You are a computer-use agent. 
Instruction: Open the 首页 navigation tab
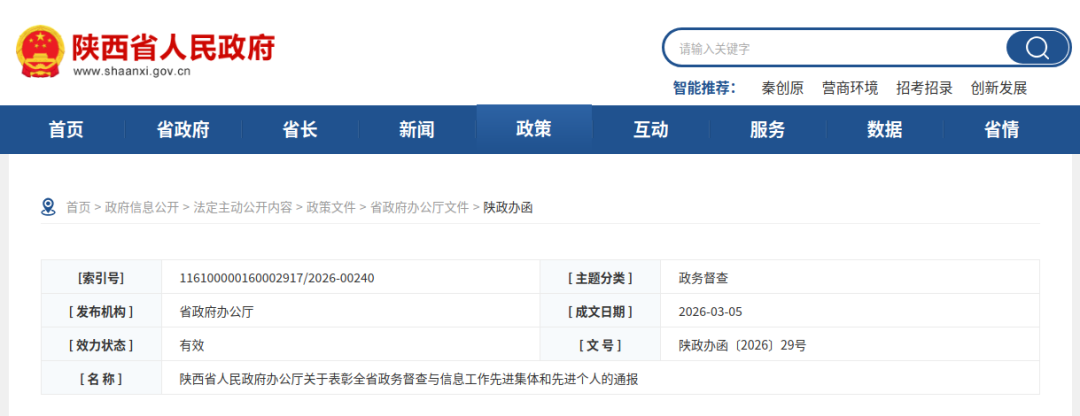66,129
